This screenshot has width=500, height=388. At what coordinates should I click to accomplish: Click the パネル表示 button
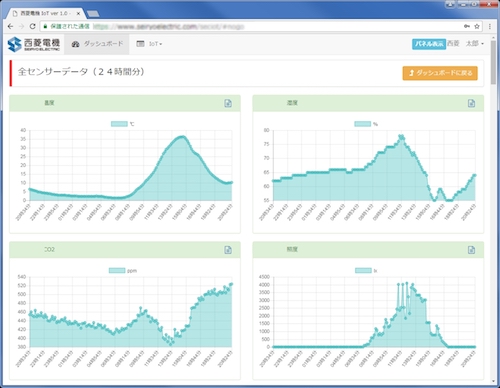click(x=429, y=44)
